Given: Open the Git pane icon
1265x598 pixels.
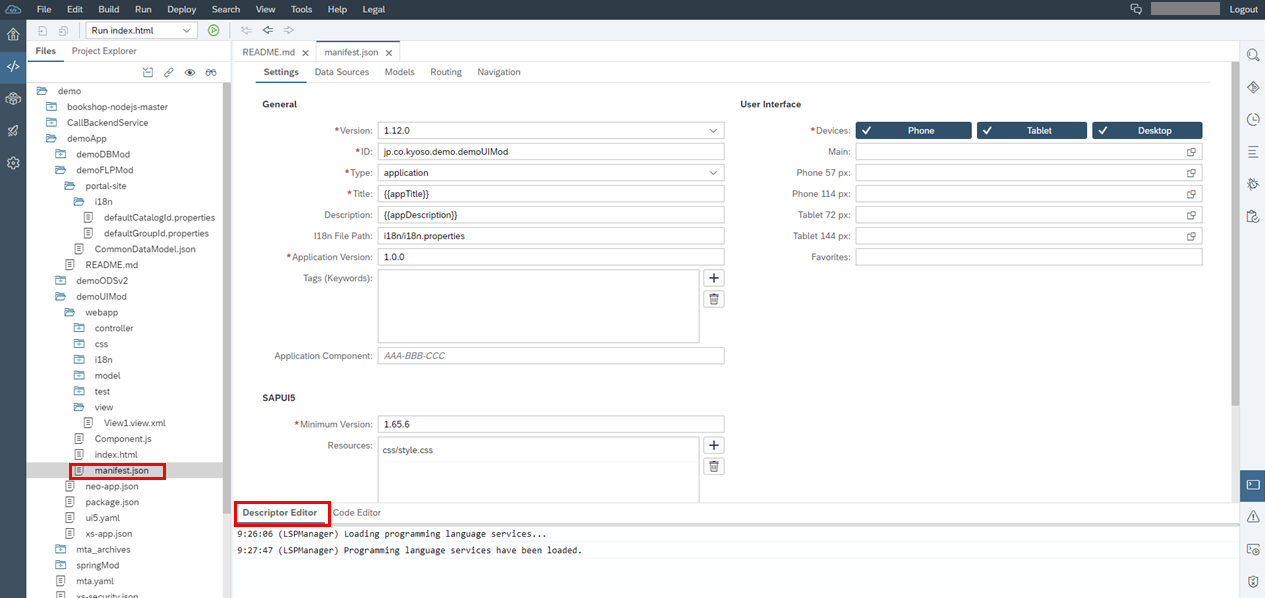Looking at the screenshot, I should (x=1252, y=87).
